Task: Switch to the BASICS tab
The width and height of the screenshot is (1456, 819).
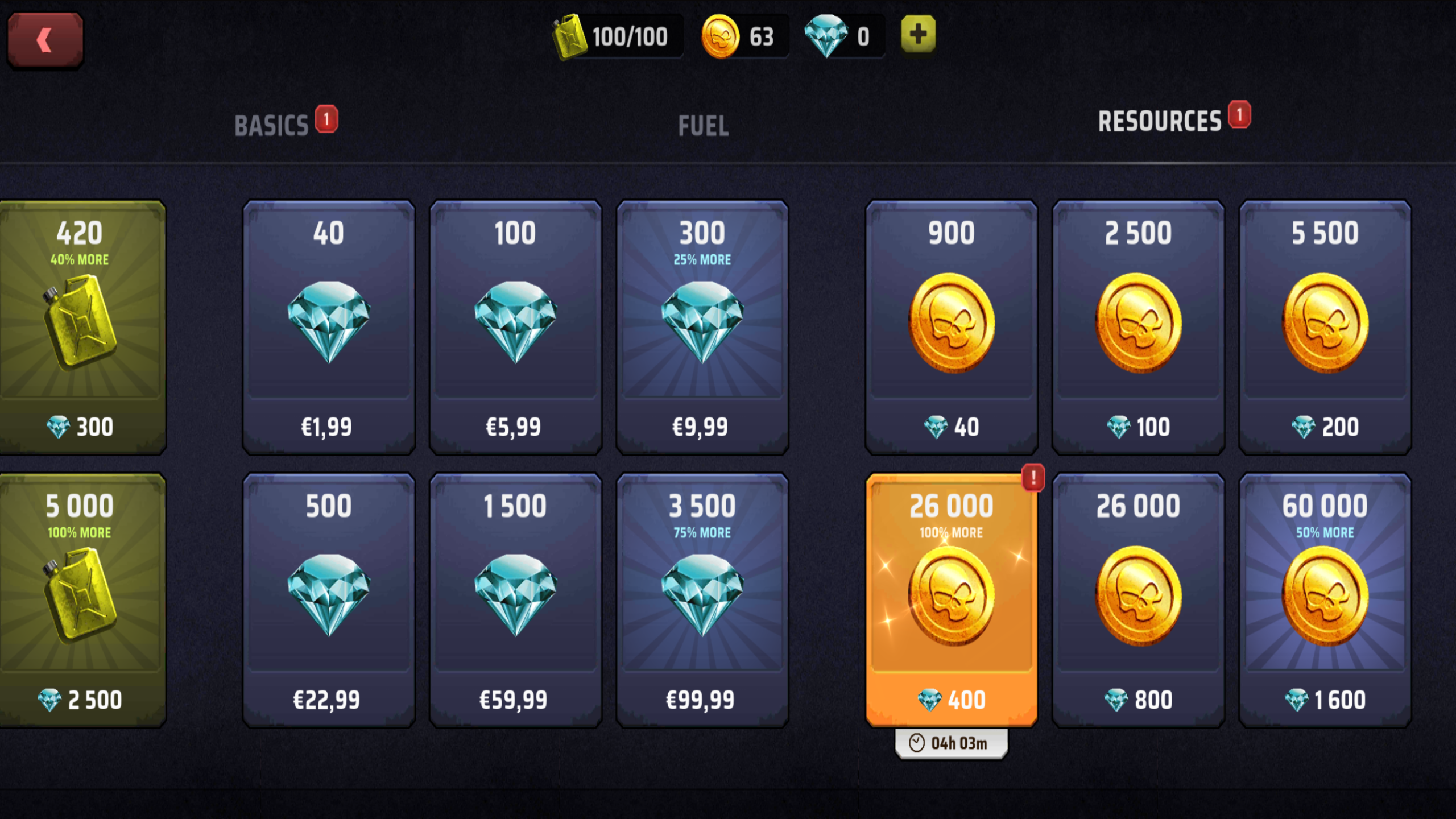Action: pyautogui.click(x=272, y=126)
